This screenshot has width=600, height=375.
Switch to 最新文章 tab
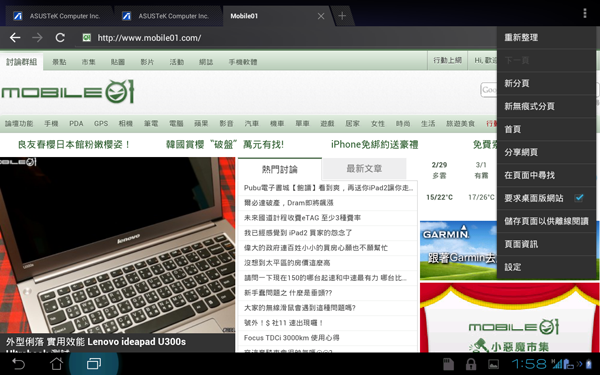364,168
